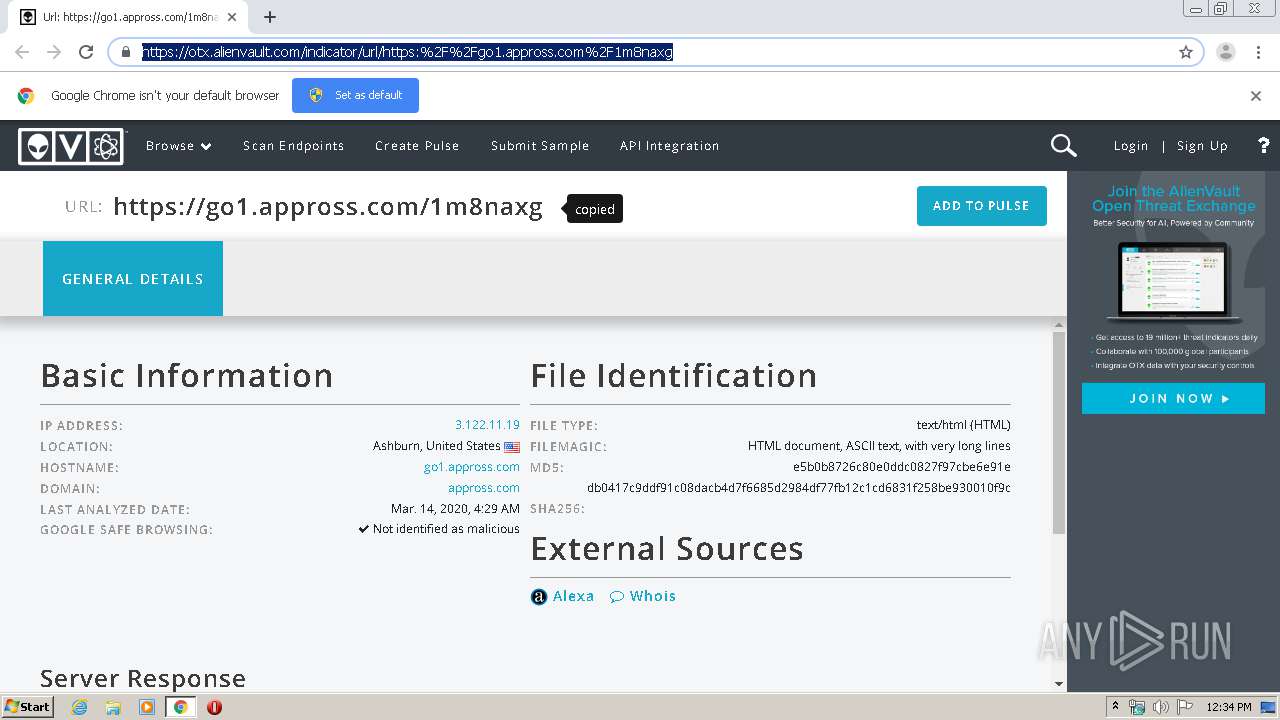Click the system tray network icon
The width and height of the screenshot is (1280, 720).
pyautogui.click(x=1137, y=707)
